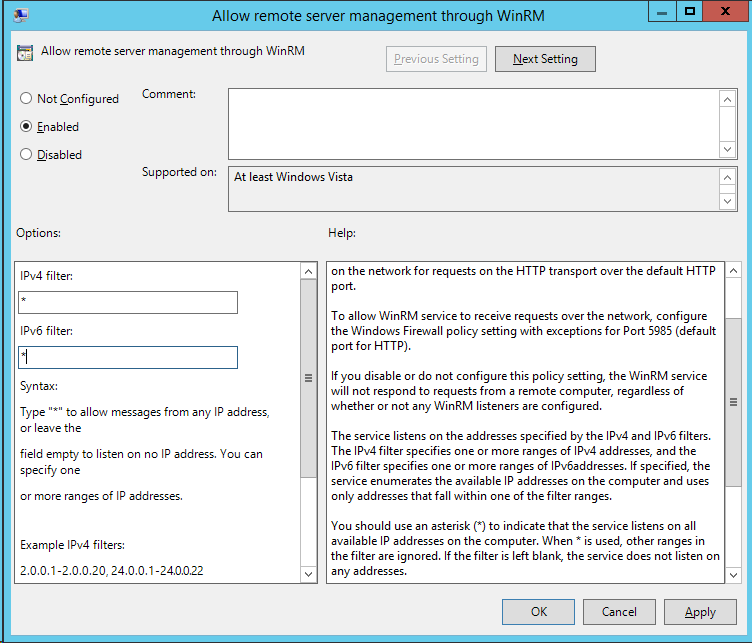Screen dimensions: 752x643
Task: Click the Comment box scroll down arrow
Action: click(x=728, y=148)
